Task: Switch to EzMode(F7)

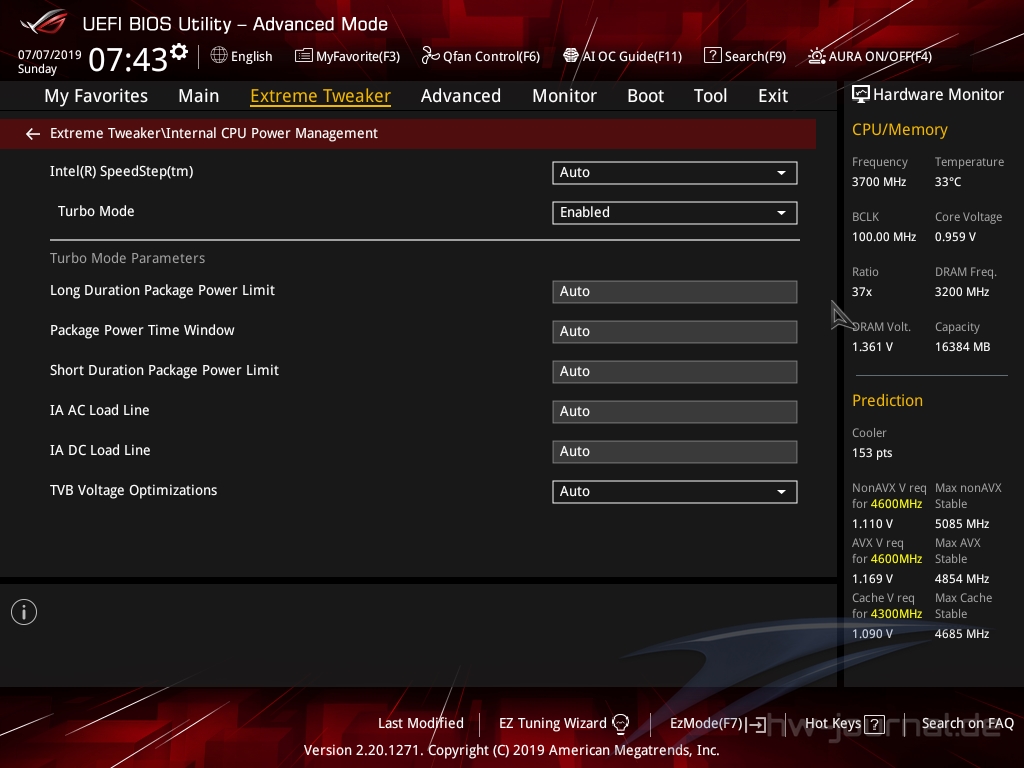Action: 706,723
